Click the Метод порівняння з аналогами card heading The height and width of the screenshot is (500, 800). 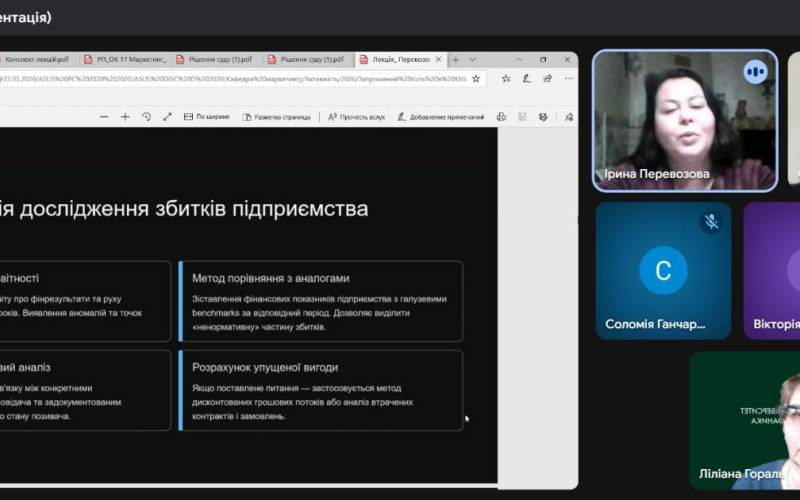[271, 279]
